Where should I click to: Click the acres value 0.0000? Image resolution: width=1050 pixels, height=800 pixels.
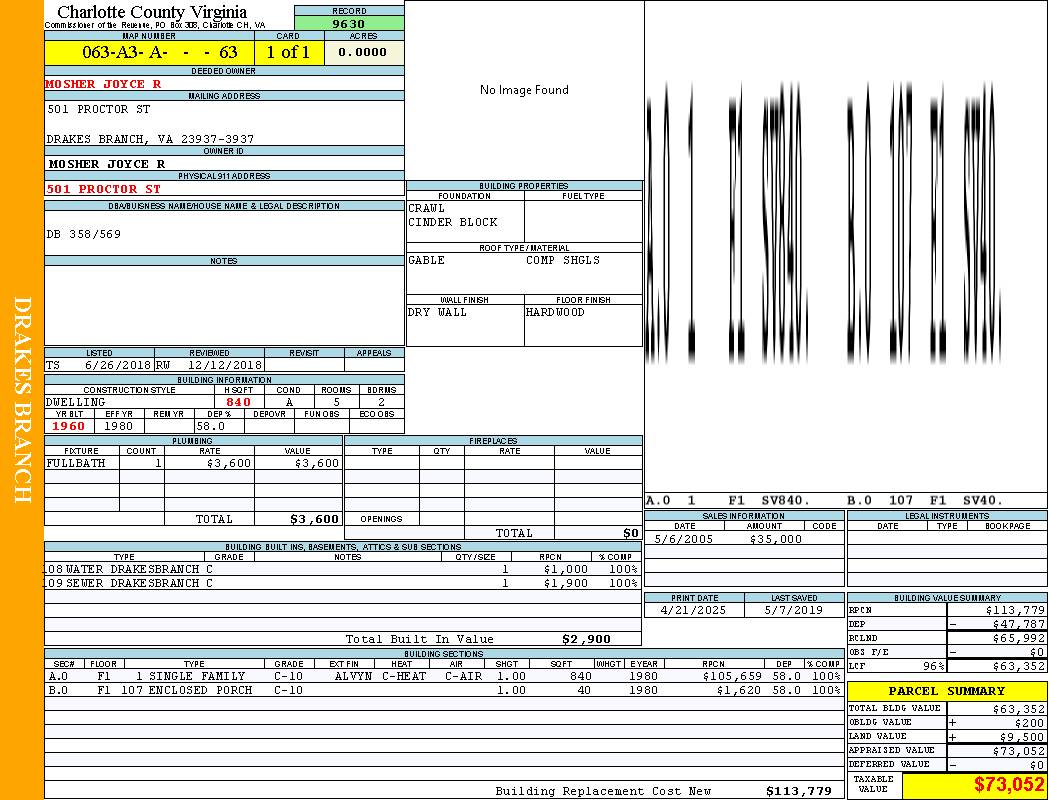coord(362,52)
